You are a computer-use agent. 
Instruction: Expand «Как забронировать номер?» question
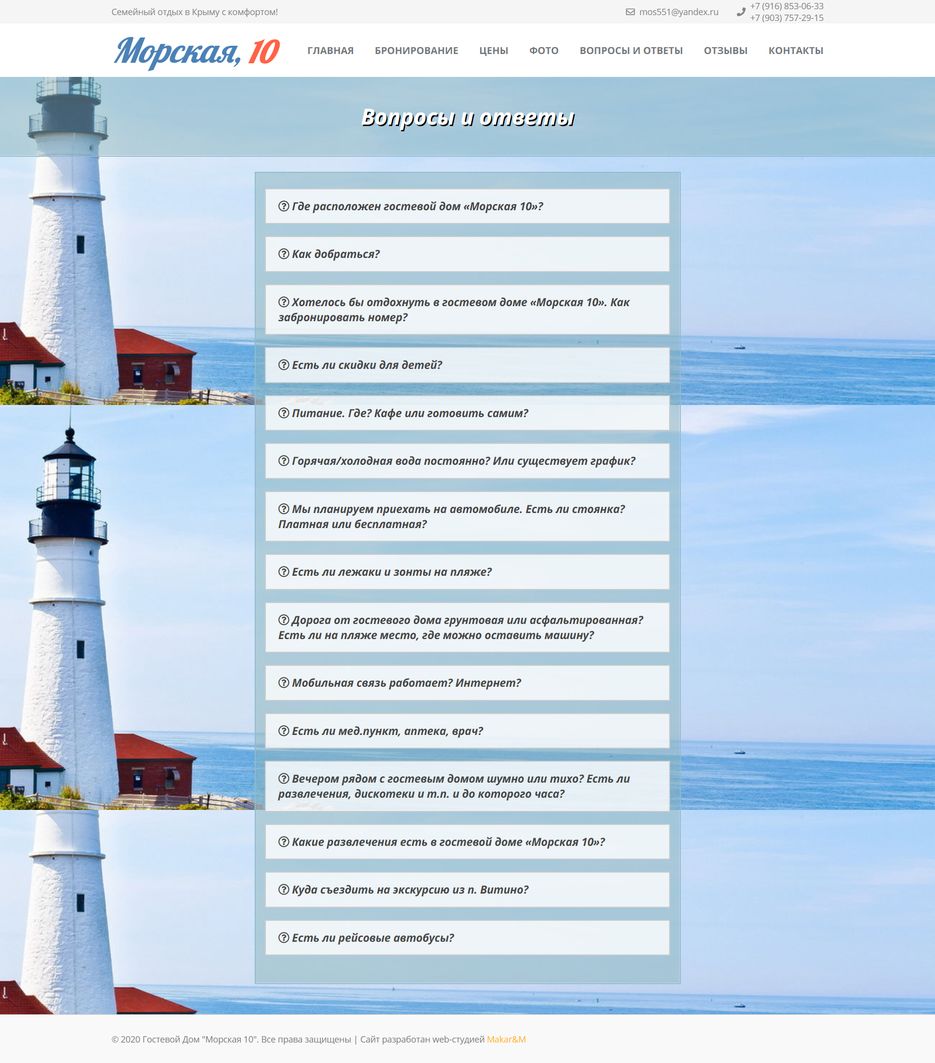(467, 309)
